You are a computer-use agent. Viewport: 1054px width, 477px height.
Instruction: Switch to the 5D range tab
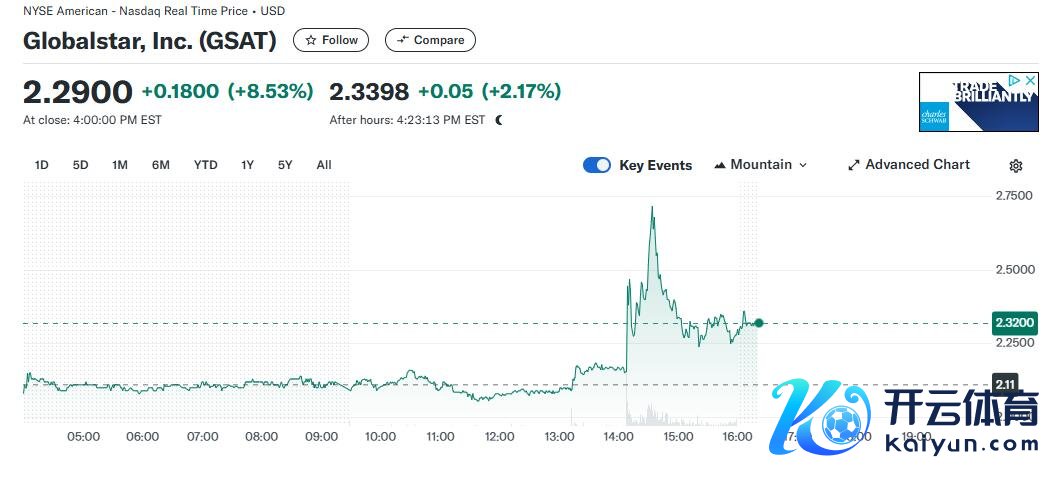coord(80,165)
